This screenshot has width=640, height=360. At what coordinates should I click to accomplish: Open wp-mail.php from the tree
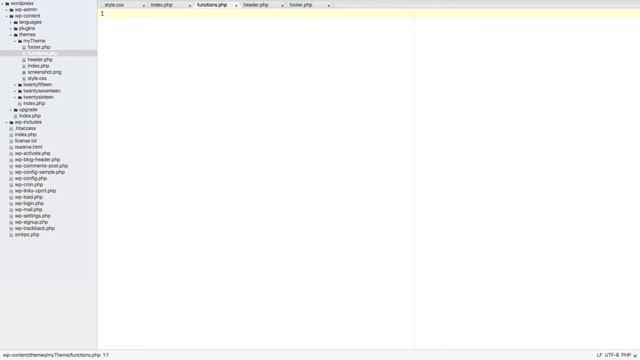29,209
